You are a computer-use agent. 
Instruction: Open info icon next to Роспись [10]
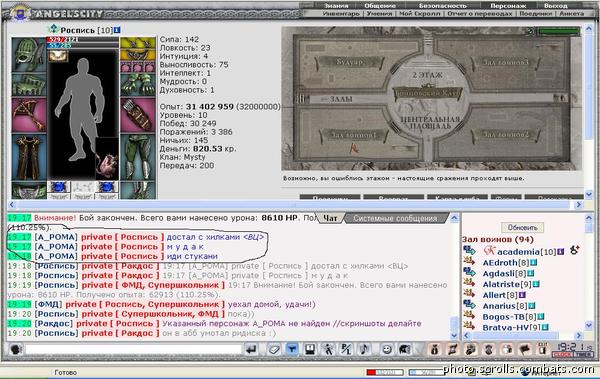click(x=117, y=30)
